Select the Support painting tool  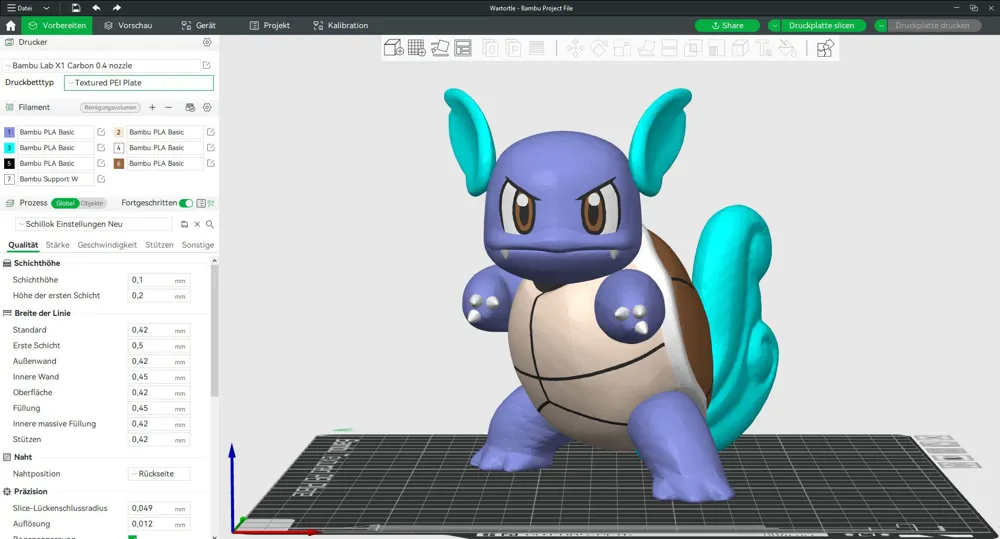point(716,48)
